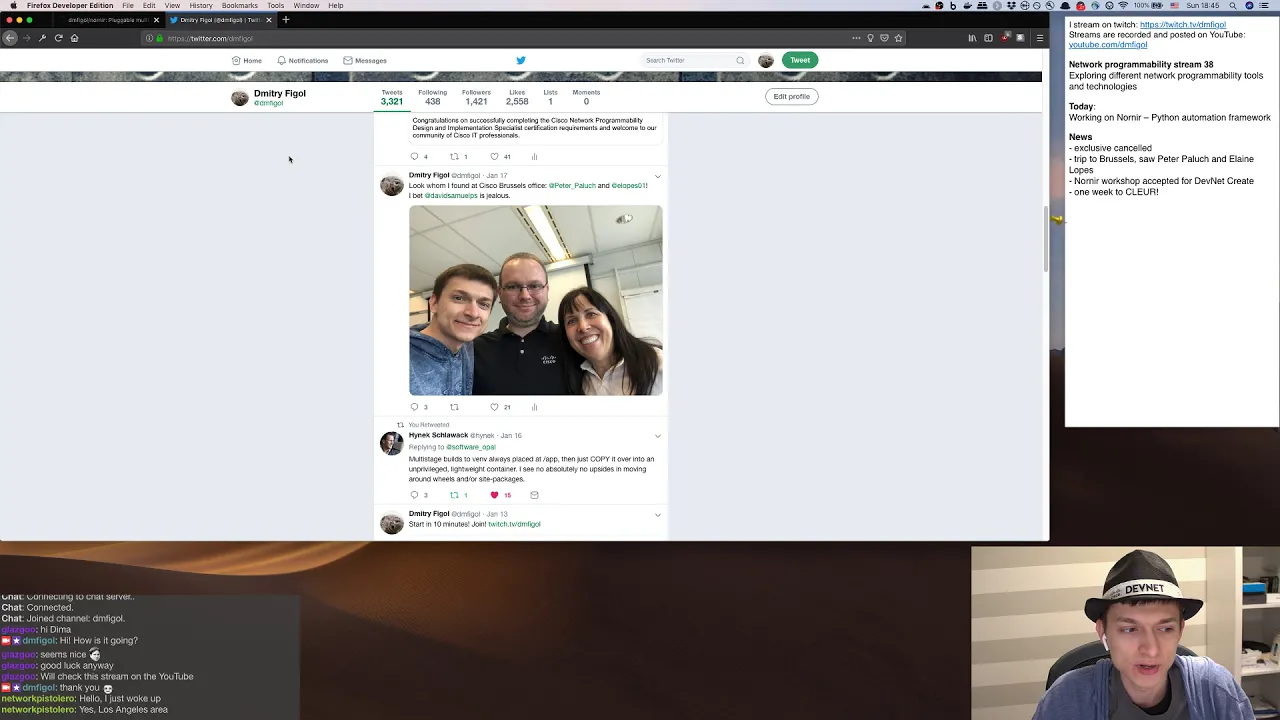Undo retweet of the Hynek Schlawack tweet
This screenshot has height=720, width=1280.
coord(454,495)
